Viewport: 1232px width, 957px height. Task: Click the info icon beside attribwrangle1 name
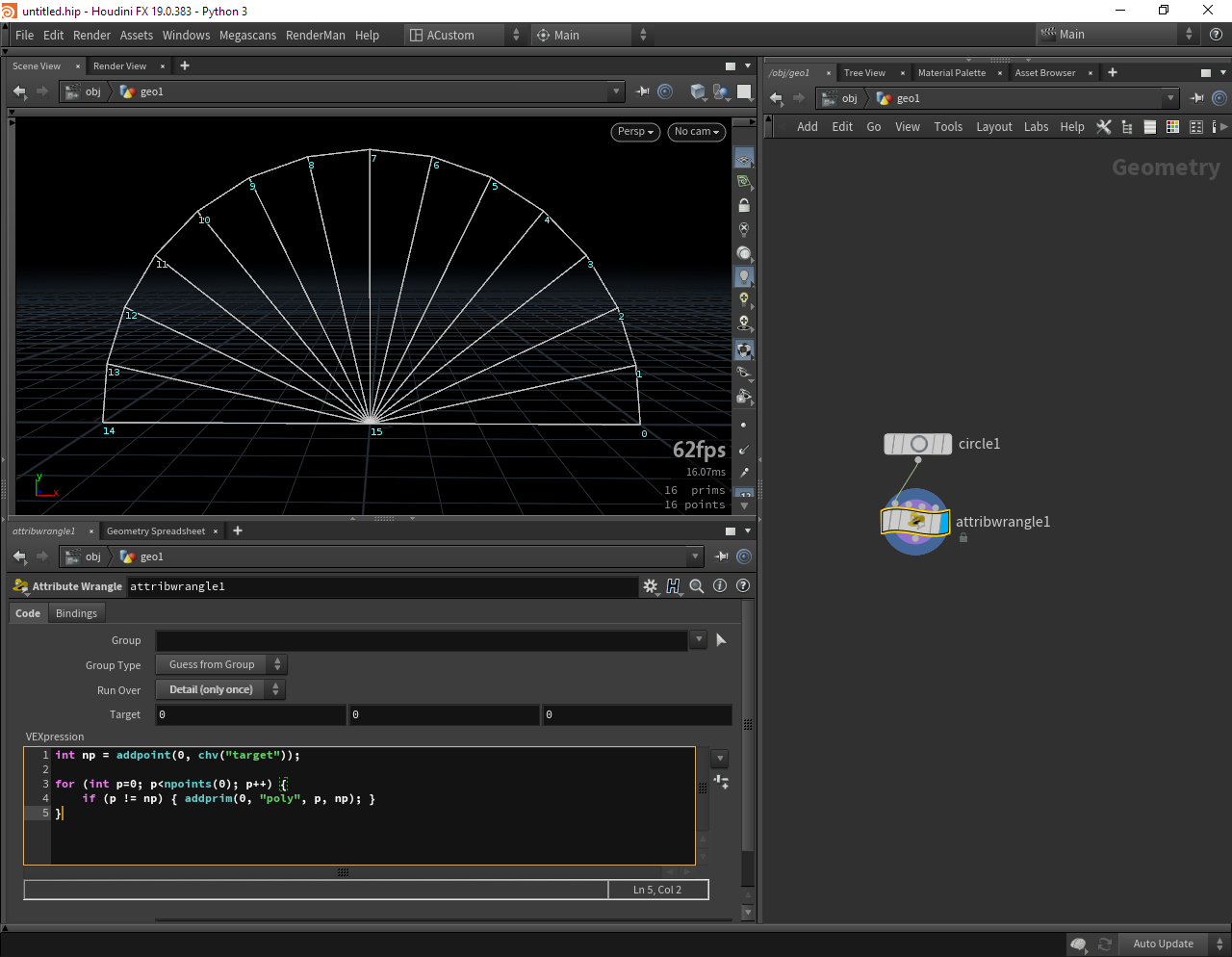point(720,586)
